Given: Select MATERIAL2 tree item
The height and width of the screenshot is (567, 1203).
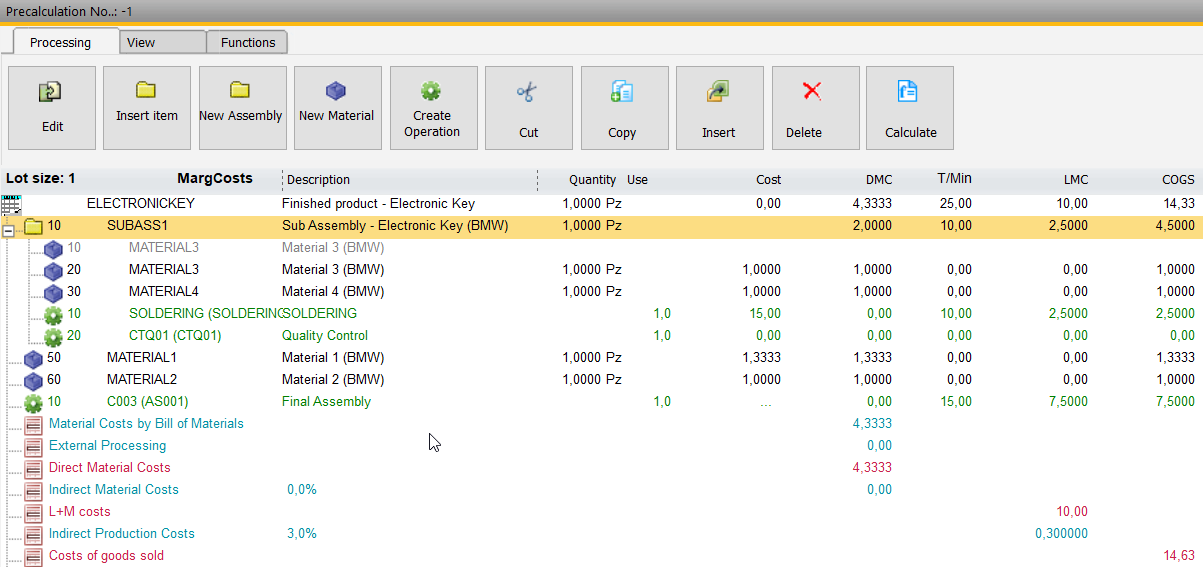Looking at the screenshot, I should pos(142,380).
